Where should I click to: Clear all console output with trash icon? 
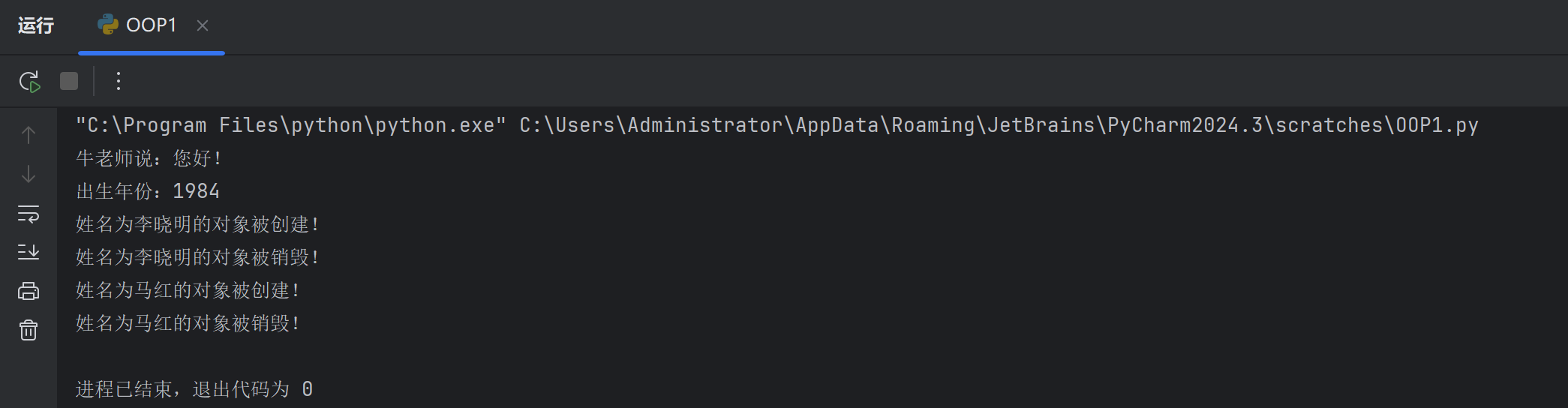pos(29,330)
